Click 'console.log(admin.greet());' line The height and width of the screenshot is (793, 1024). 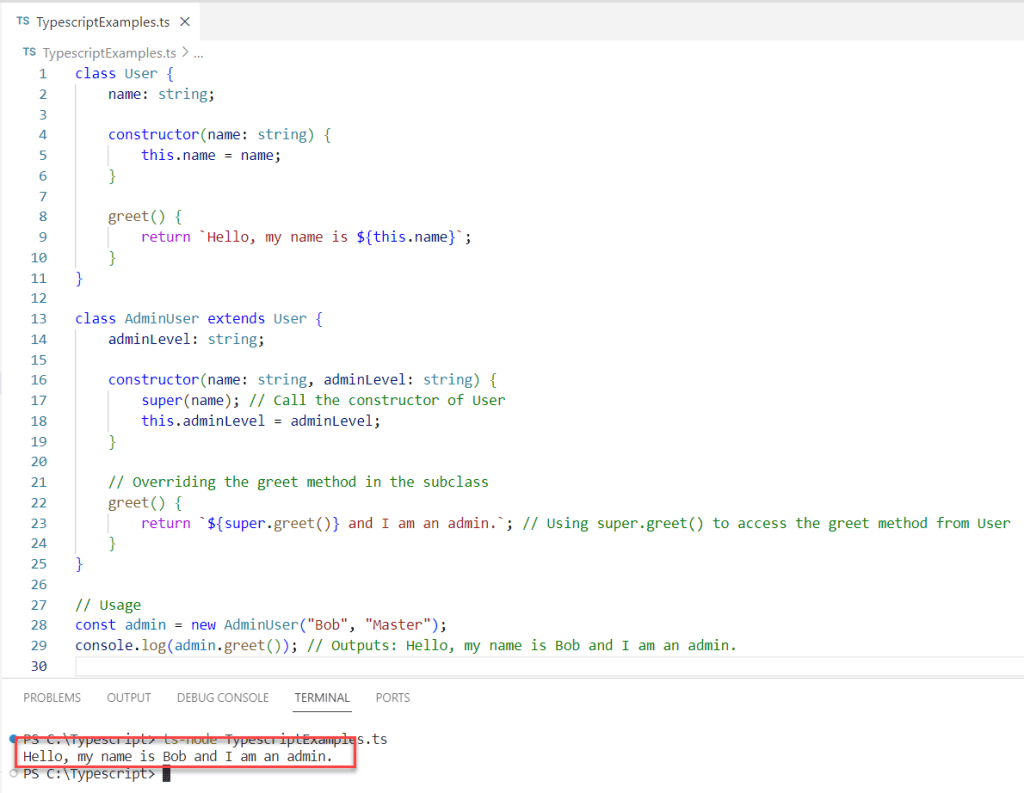186,645
